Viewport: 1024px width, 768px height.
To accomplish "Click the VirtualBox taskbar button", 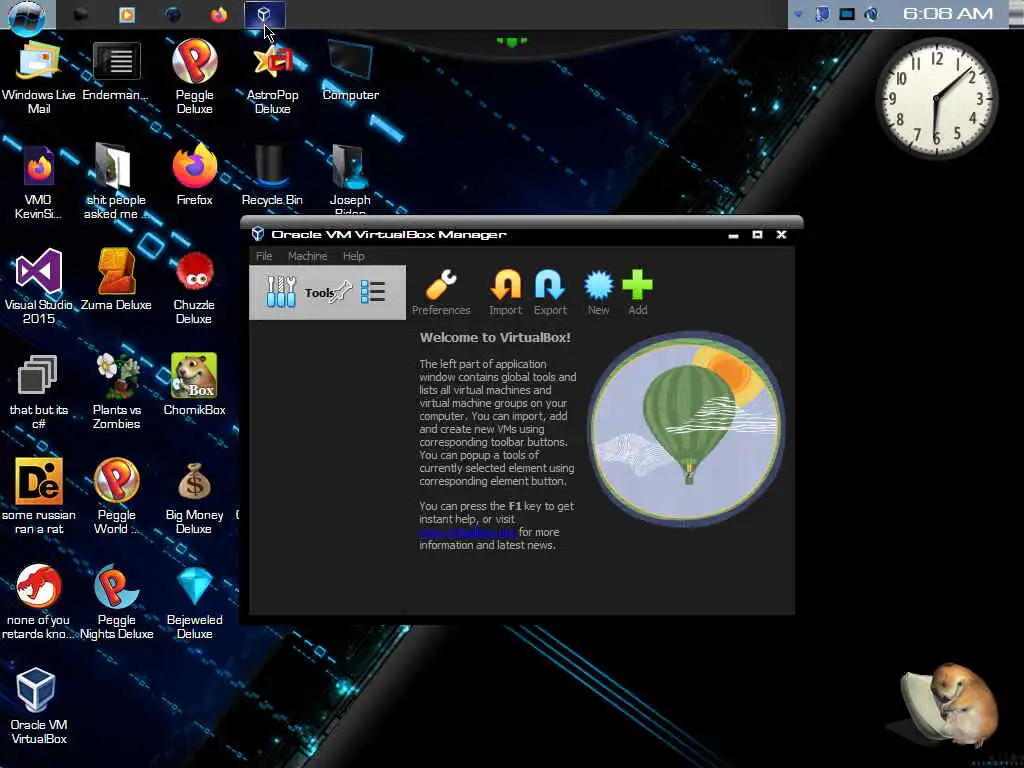I will pos(264,14).
